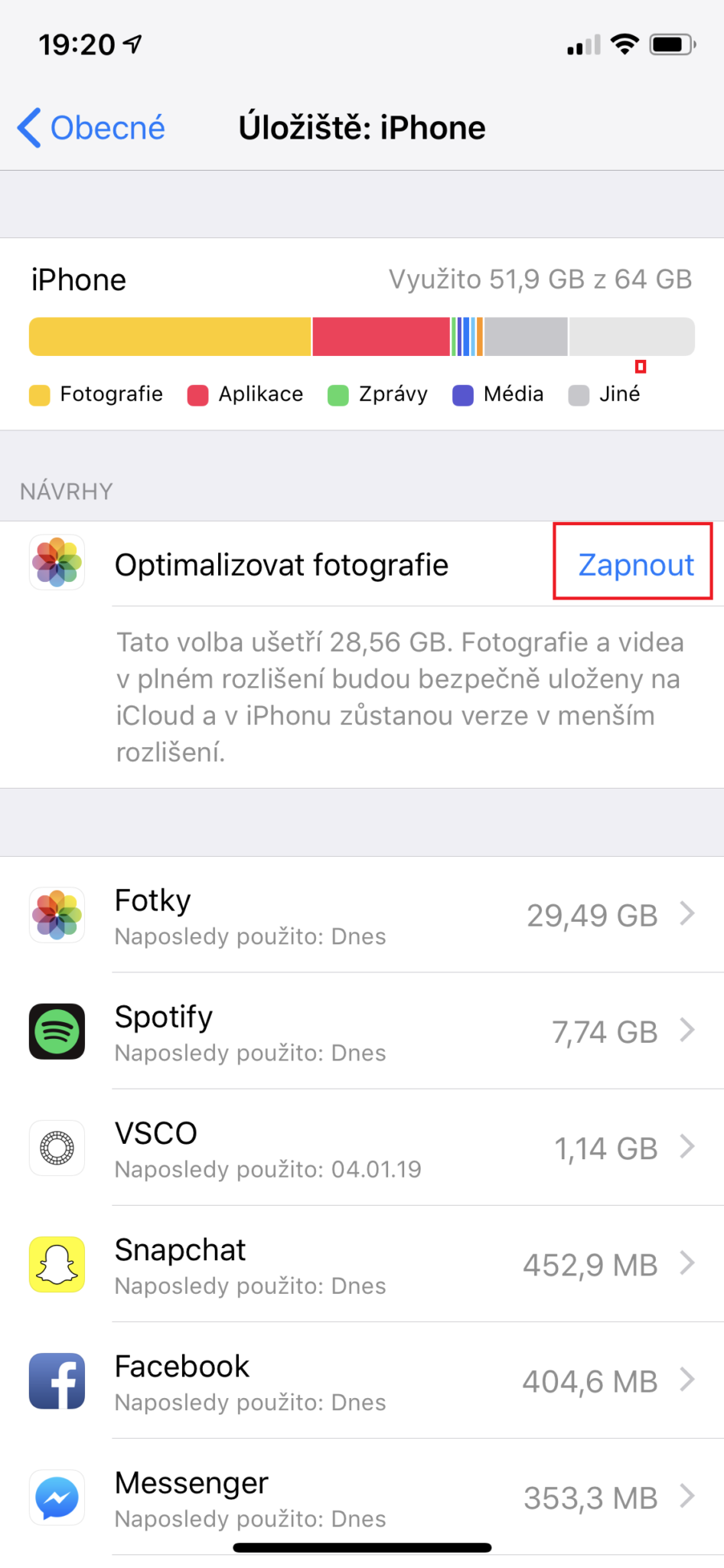Enable Zapnout for photo optimization
Screen dimensions: 724x1568
tap(634, 564)
